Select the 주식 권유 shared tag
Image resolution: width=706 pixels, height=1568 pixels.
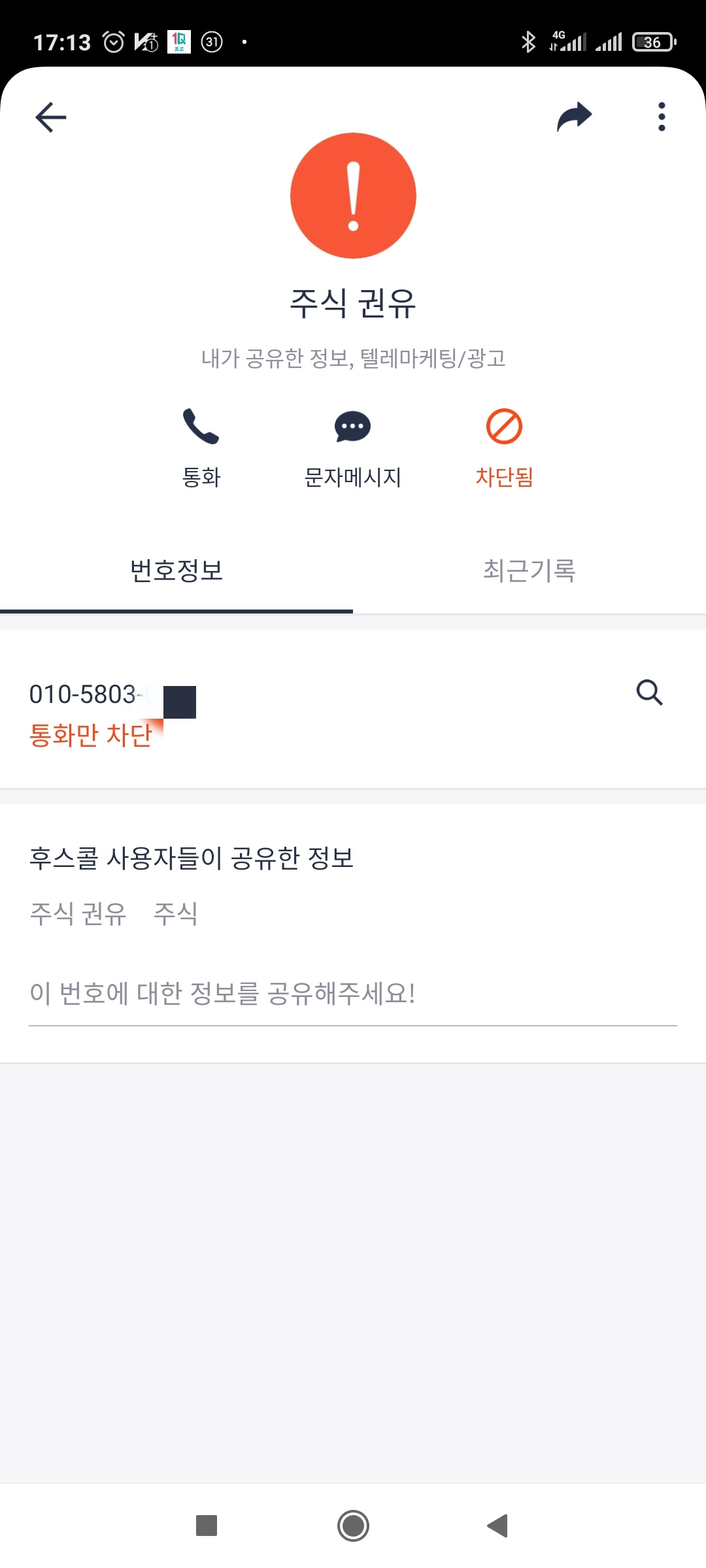pos(78,913)
